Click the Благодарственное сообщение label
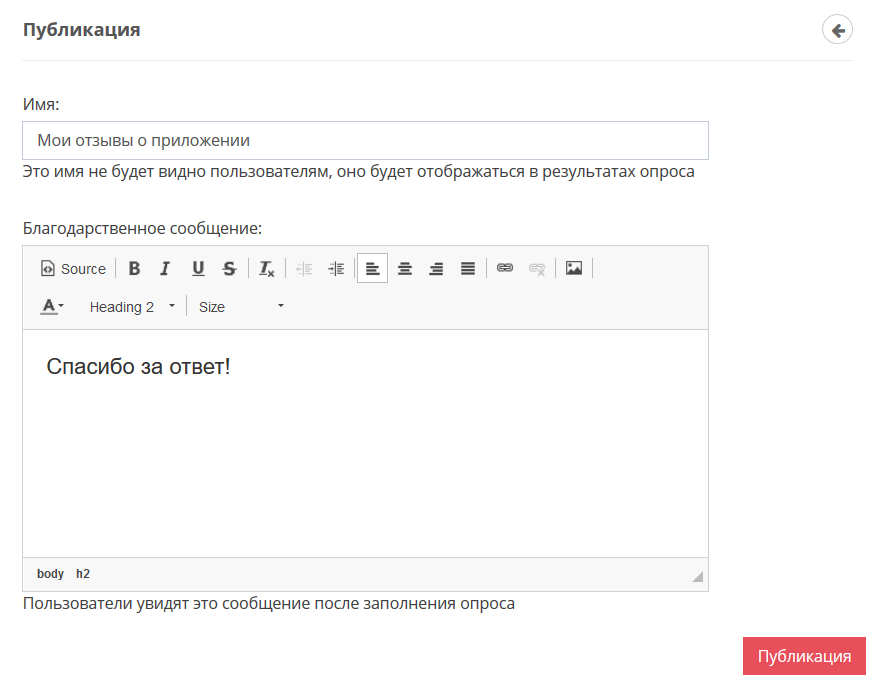Image resolution: width=876 pixels, height=692 pixels. (x=142, y=228)
